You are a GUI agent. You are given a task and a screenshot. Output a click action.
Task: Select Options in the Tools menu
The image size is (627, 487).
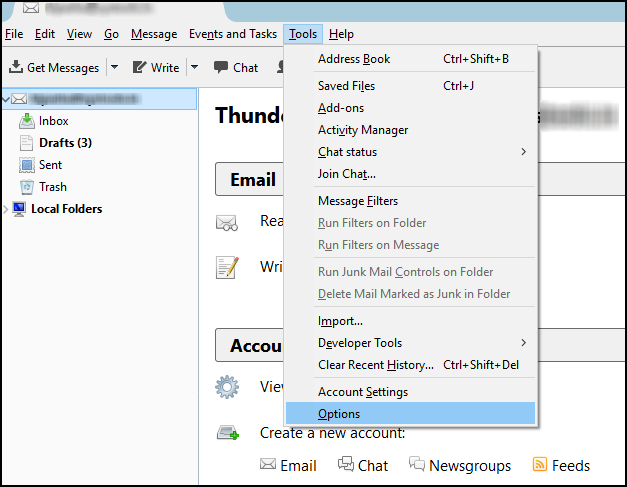[410, 413]
